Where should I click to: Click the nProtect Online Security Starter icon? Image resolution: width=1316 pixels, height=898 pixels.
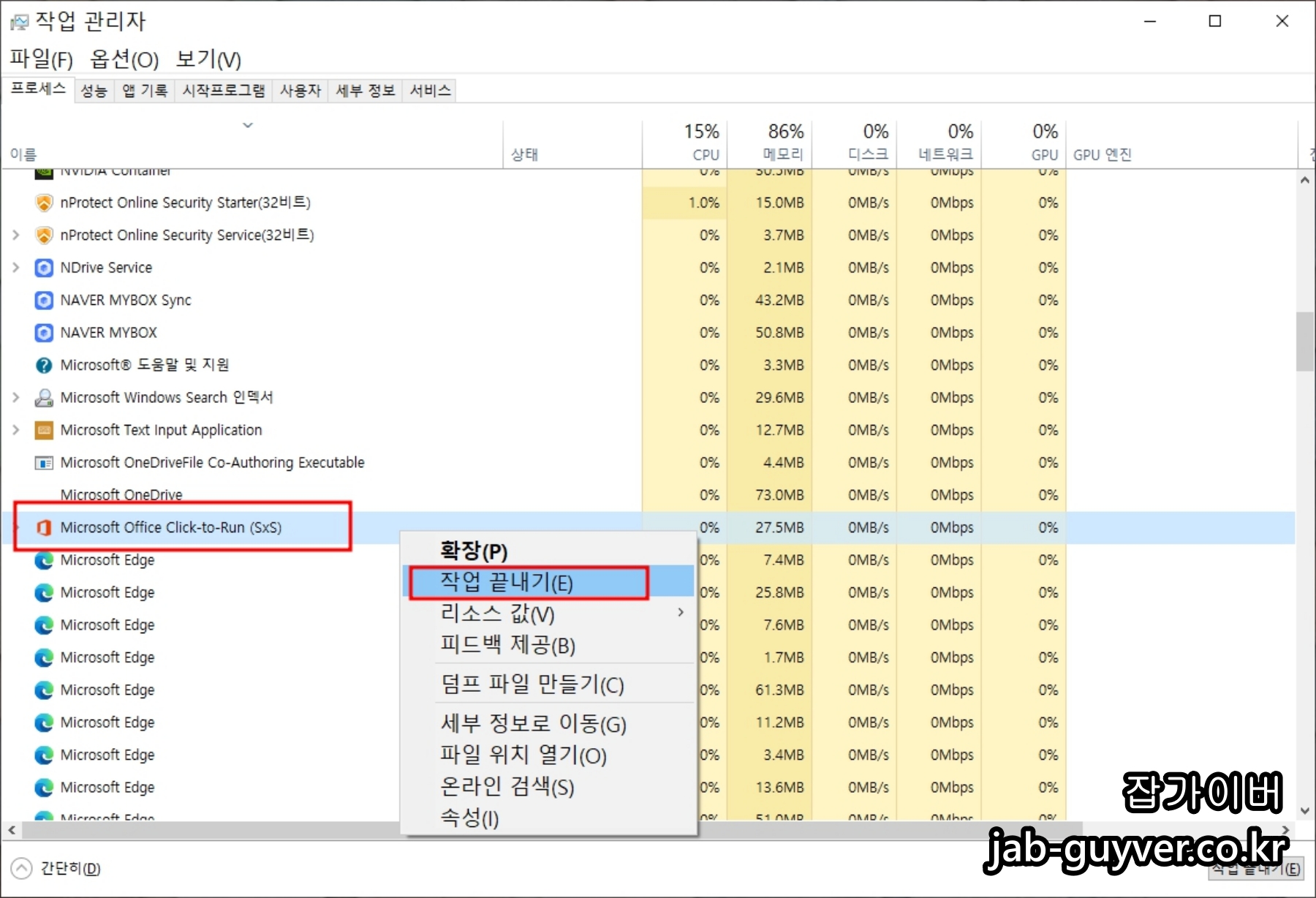tap(44, 203)
